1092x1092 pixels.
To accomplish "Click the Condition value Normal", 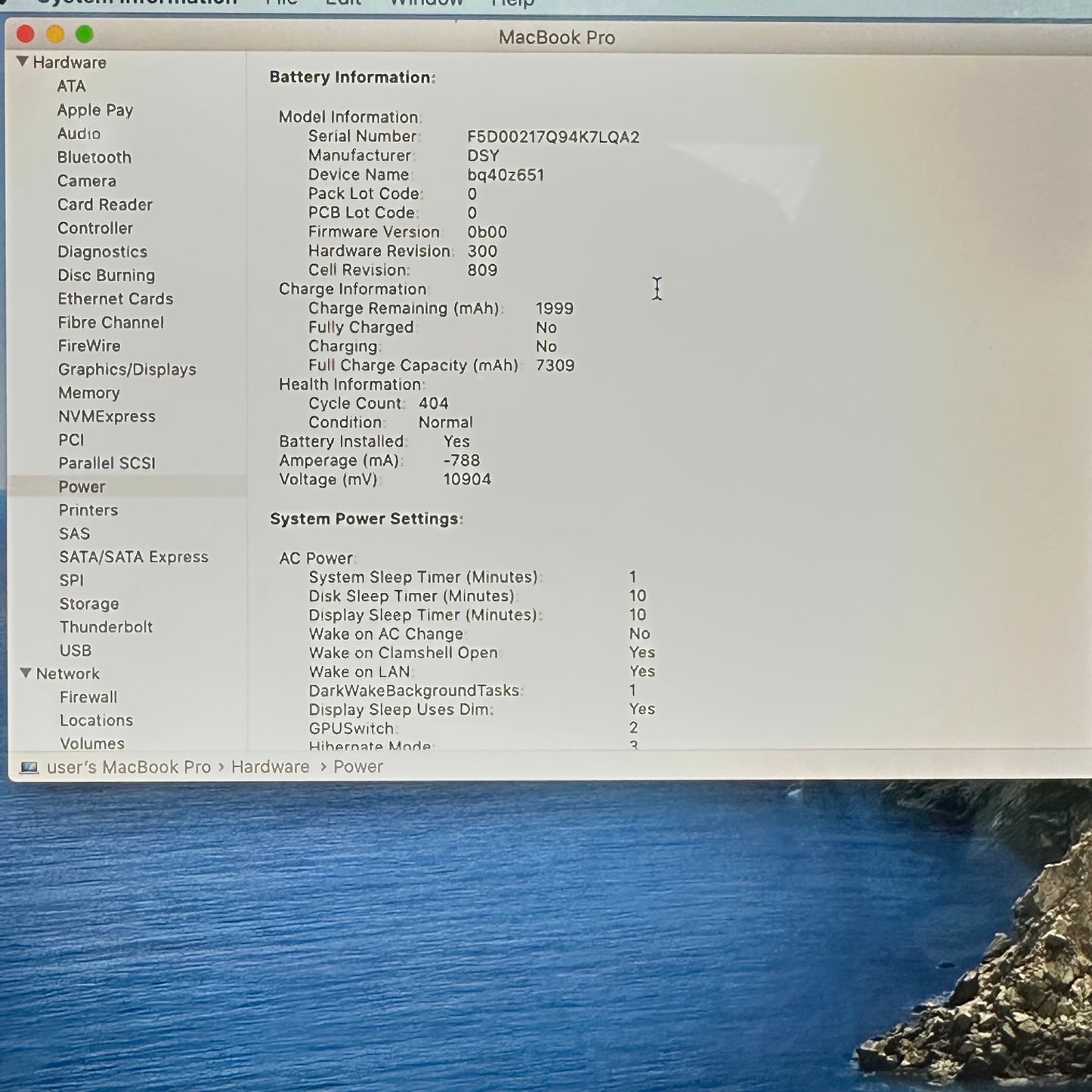I will [446, 422].
